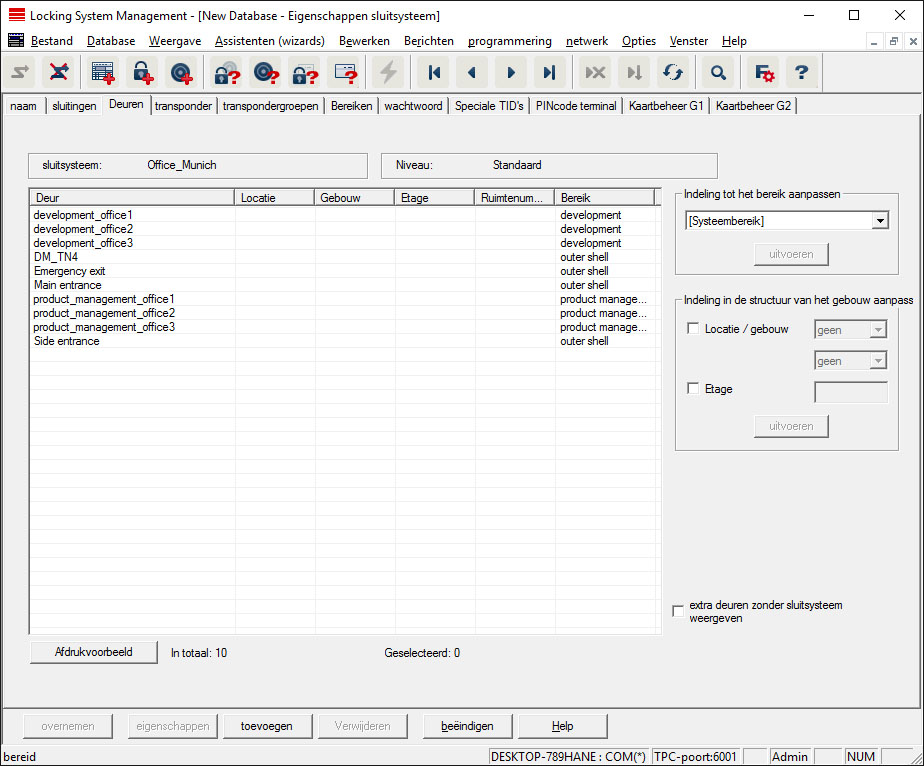The height and width of the screenshot is (766, 924).
Task: Switch to the transpondergroepen tab
Action: point(271,106)
